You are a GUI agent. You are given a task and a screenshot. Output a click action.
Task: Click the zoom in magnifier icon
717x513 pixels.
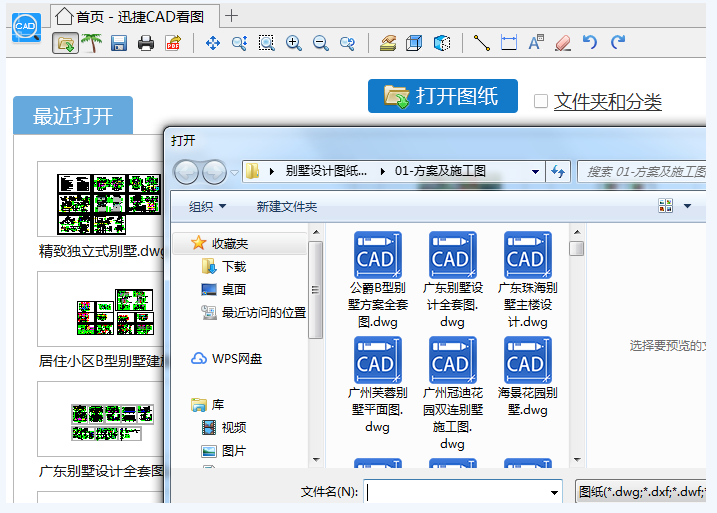click(294, 43)
